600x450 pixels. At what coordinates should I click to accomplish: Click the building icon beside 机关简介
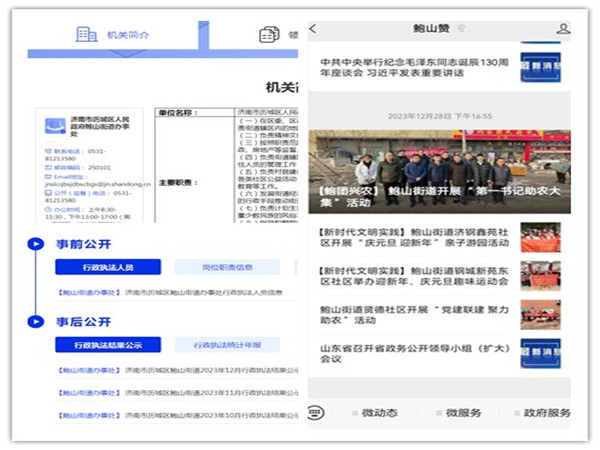86,34
